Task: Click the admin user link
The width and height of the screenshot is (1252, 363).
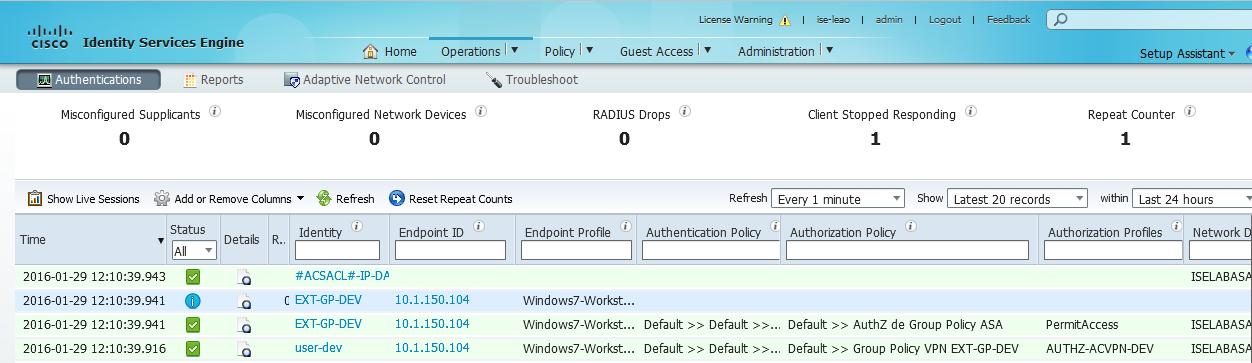Action: (x=889, y=19)
